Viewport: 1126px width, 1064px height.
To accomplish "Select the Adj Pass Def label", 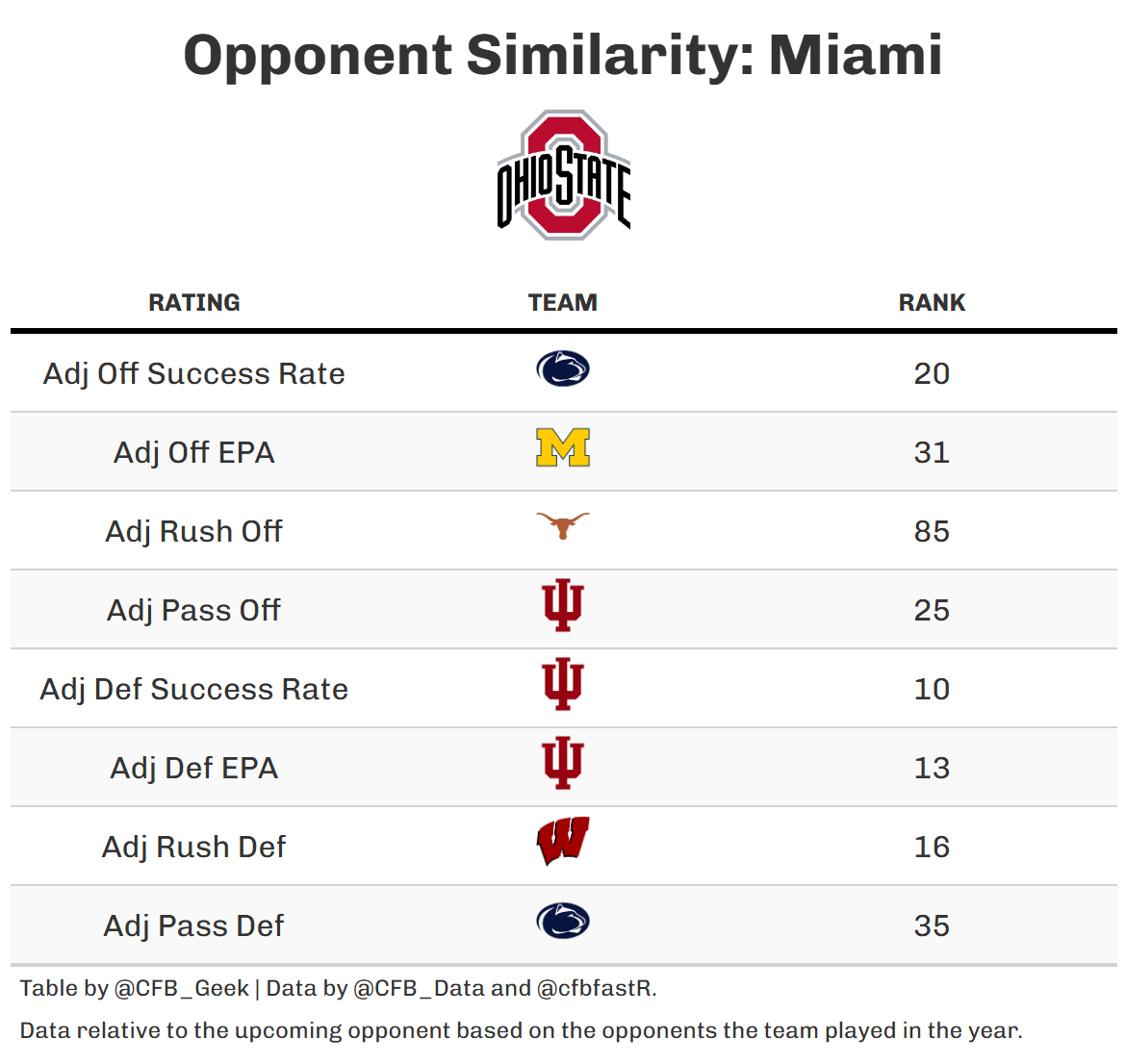I will 194,925.
